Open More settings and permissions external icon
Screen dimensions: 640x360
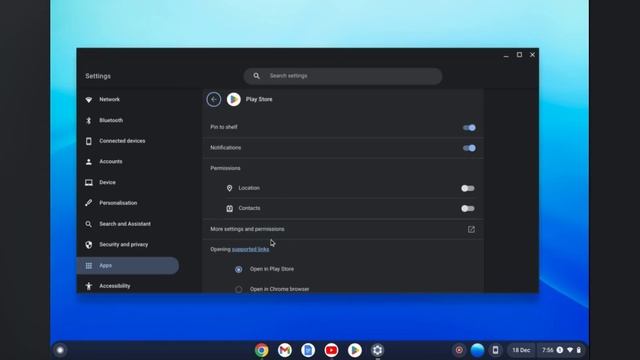[x=471, y=229]
